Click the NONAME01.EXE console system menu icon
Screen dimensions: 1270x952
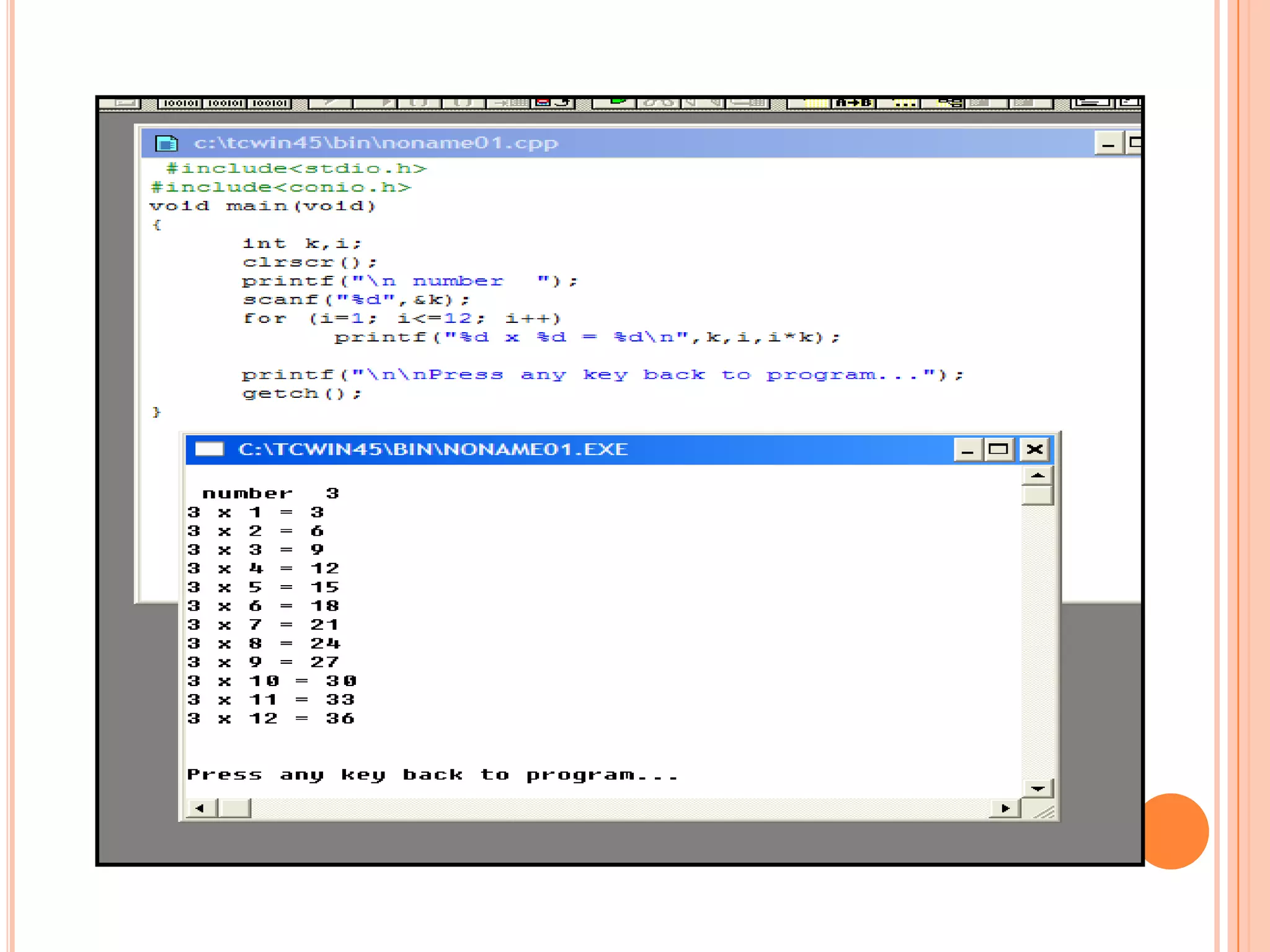click(209, 449)
